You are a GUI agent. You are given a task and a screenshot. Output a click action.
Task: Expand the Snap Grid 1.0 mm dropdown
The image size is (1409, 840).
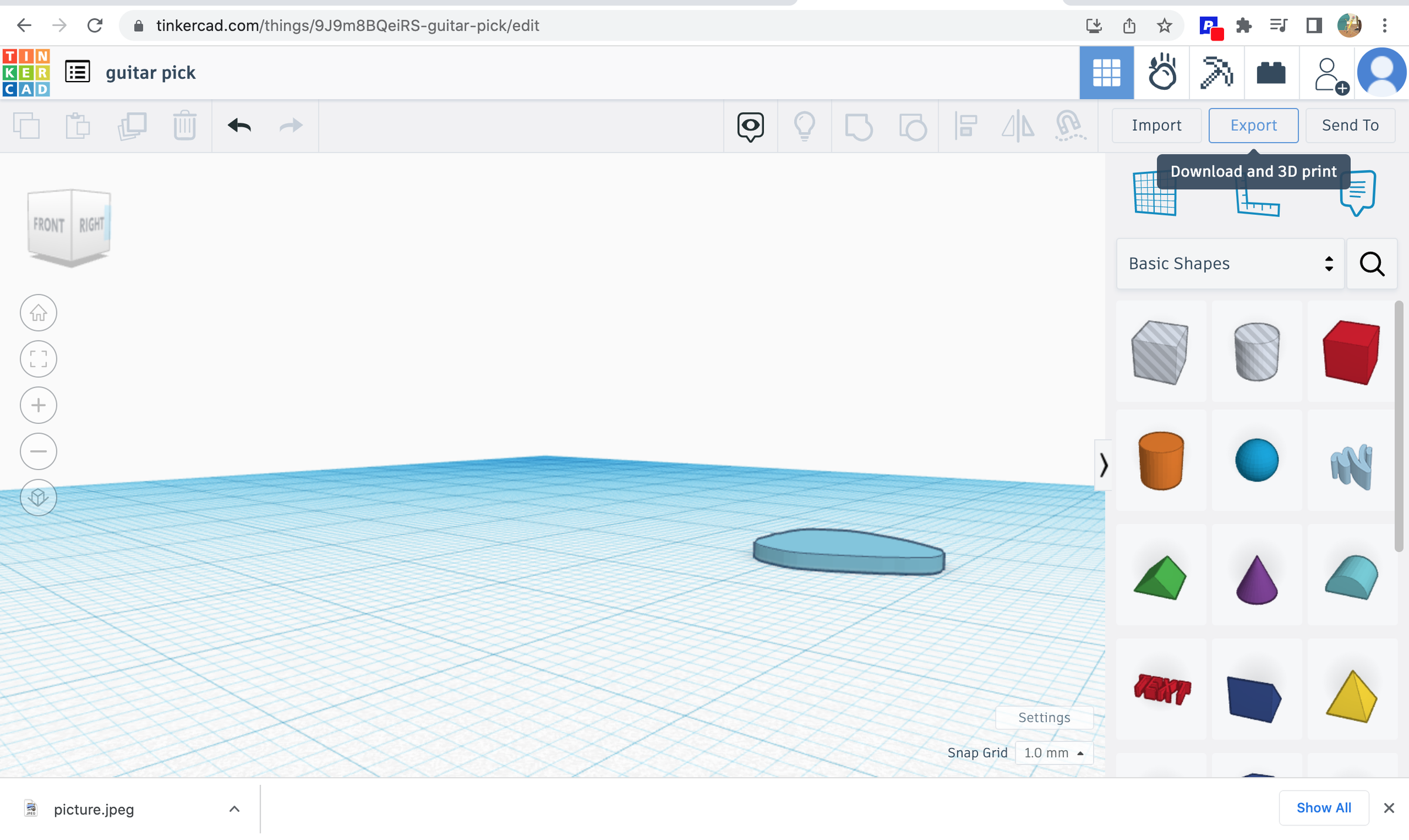(1054, 753)
